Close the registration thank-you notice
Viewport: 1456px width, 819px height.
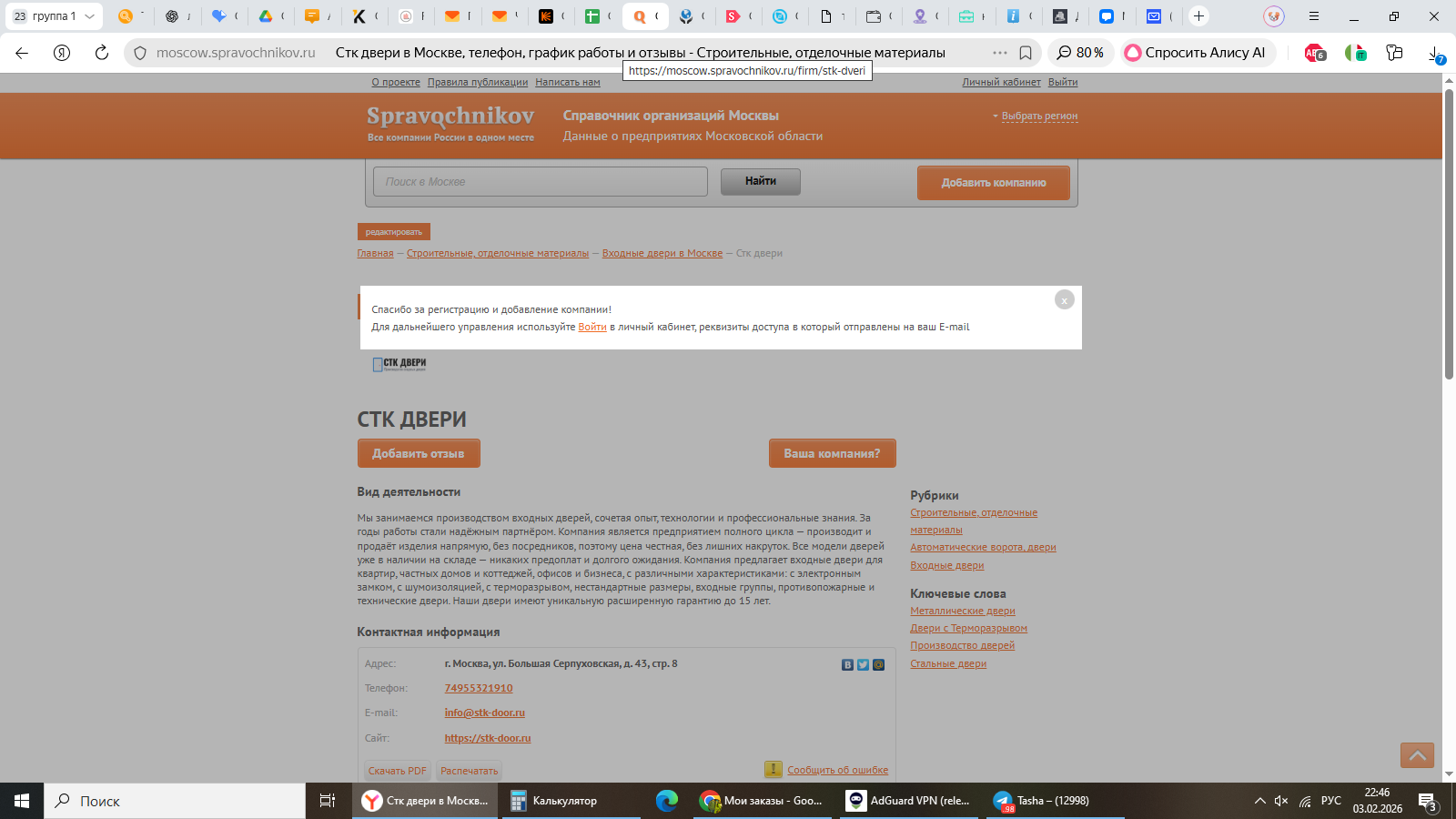tap(1065, 299)
